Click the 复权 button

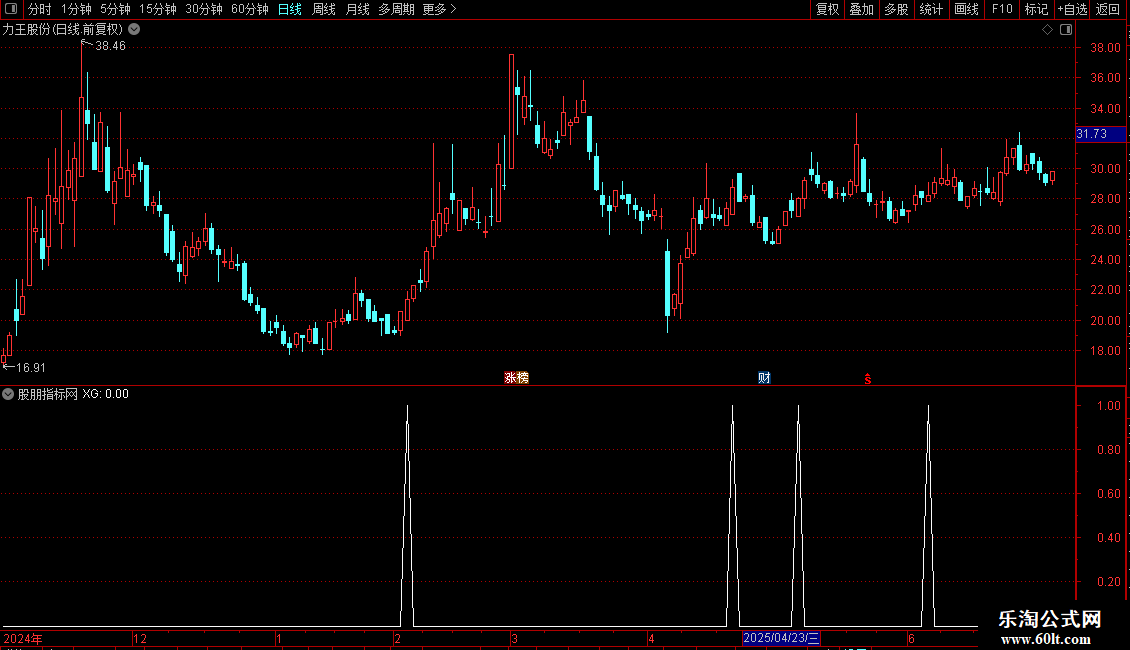[827, 9]
